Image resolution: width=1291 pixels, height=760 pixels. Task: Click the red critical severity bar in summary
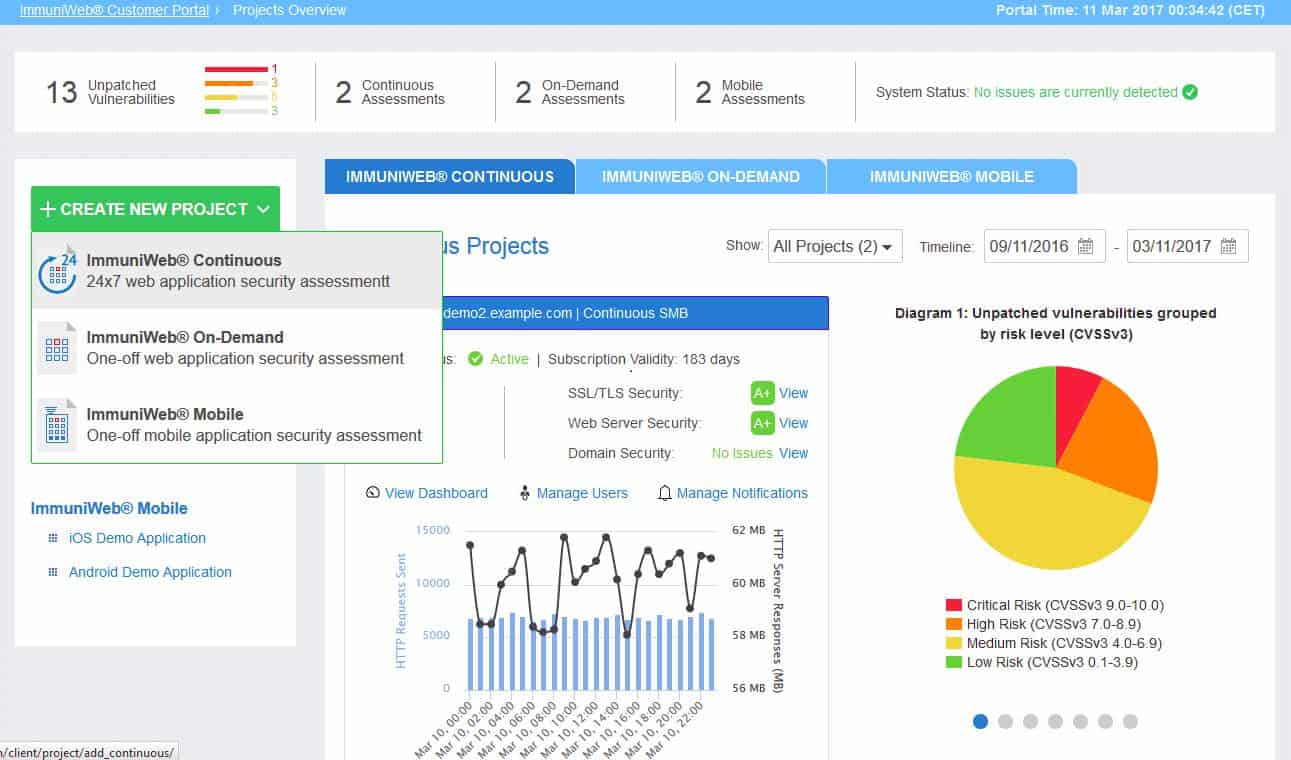(x=236, y=69)
